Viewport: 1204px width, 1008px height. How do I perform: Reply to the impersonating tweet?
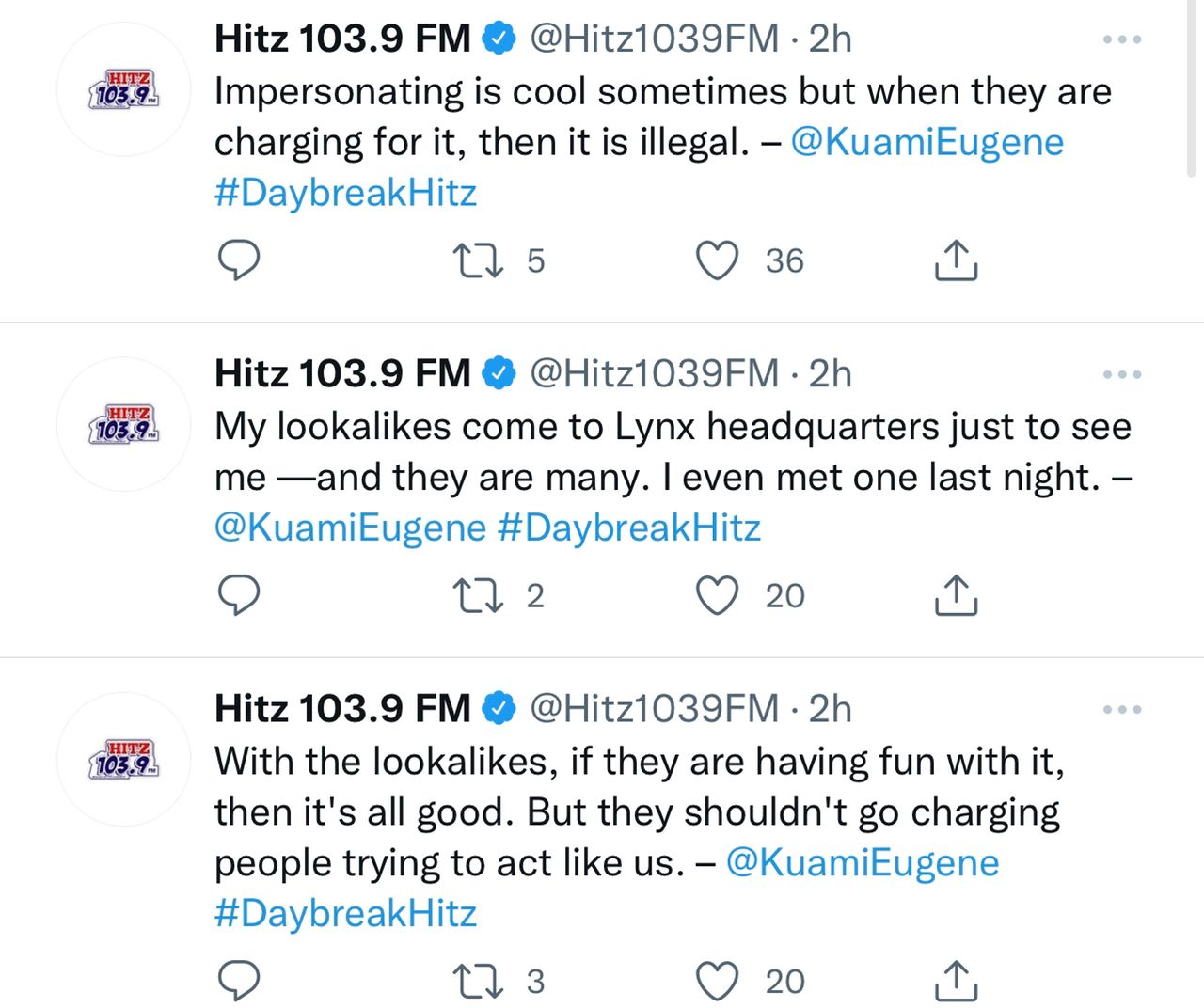[239, 260]
